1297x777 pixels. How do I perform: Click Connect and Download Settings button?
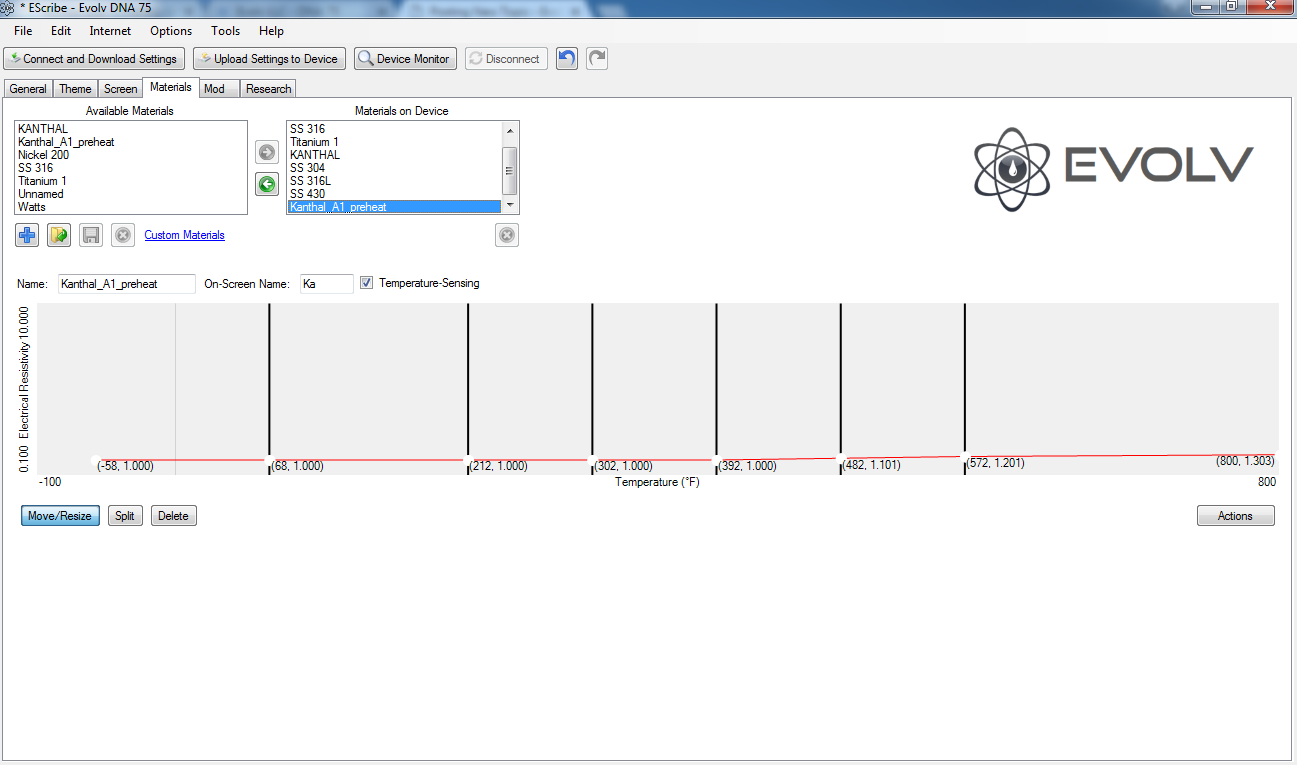94,59
